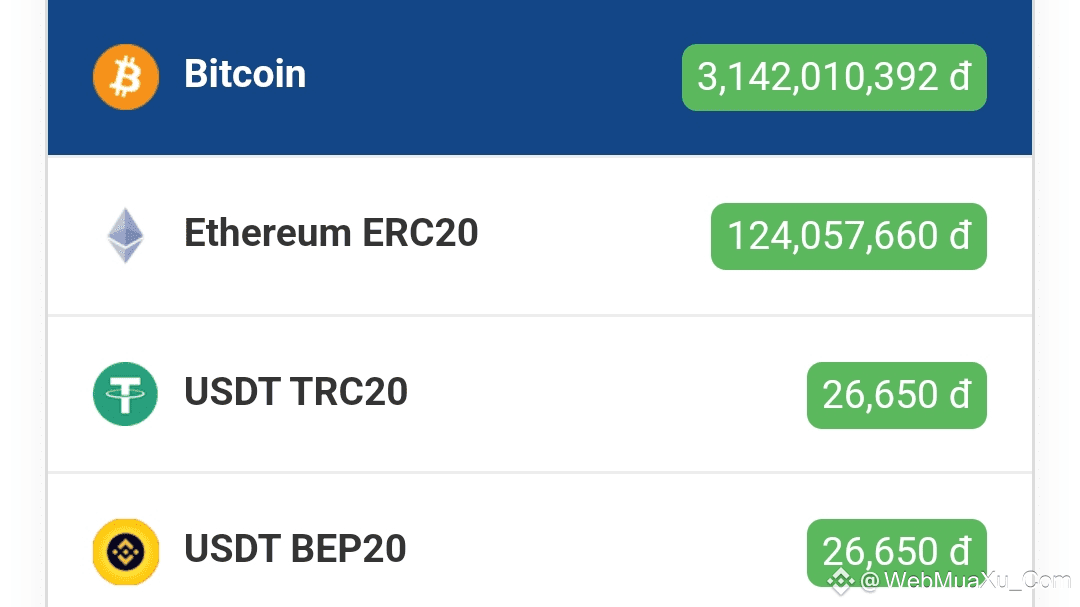Screen dimensions: 1080x607
Task: Click the green Tether icon for USDT TRC20
Action: [125, 394]
